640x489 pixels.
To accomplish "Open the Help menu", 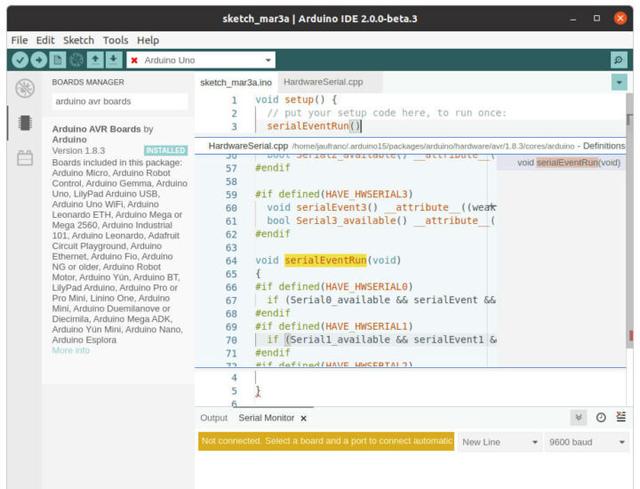I will 148,40.
